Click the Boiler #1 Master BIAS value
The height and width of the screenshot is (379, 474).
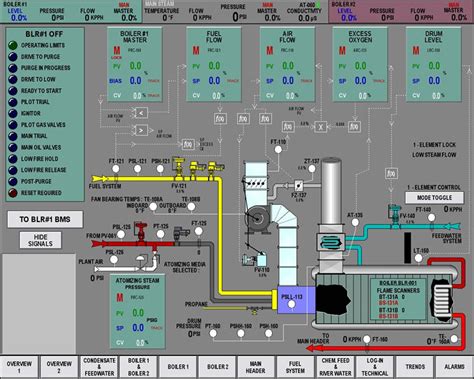[136, 81]
